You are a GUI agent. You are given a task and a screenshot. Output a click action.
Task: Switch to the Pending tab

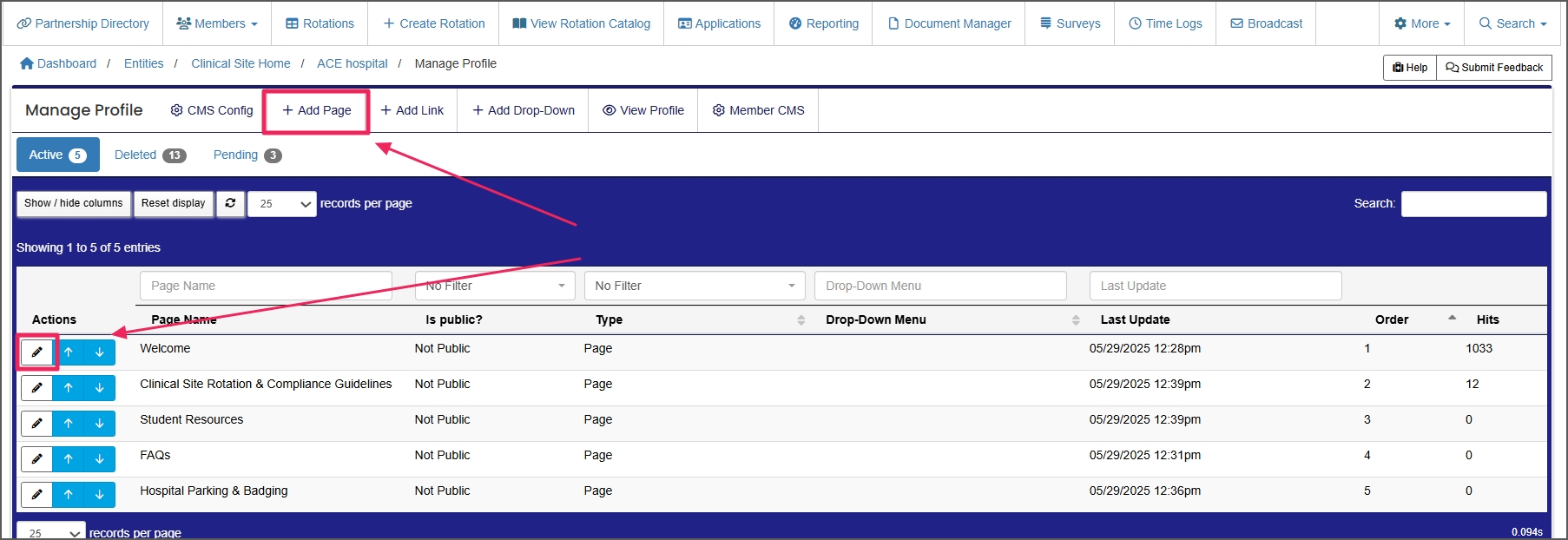(x=247, y=155)
